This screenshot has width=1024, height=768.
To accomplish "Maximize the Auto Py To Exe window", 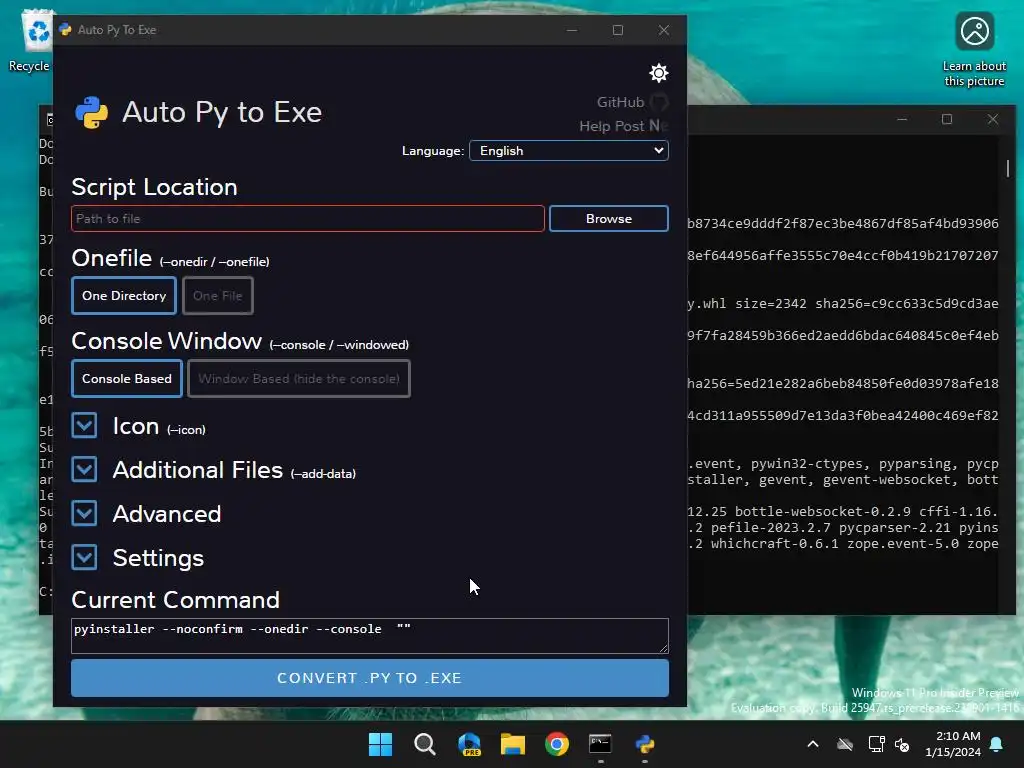I will click(x=618, y=30).
